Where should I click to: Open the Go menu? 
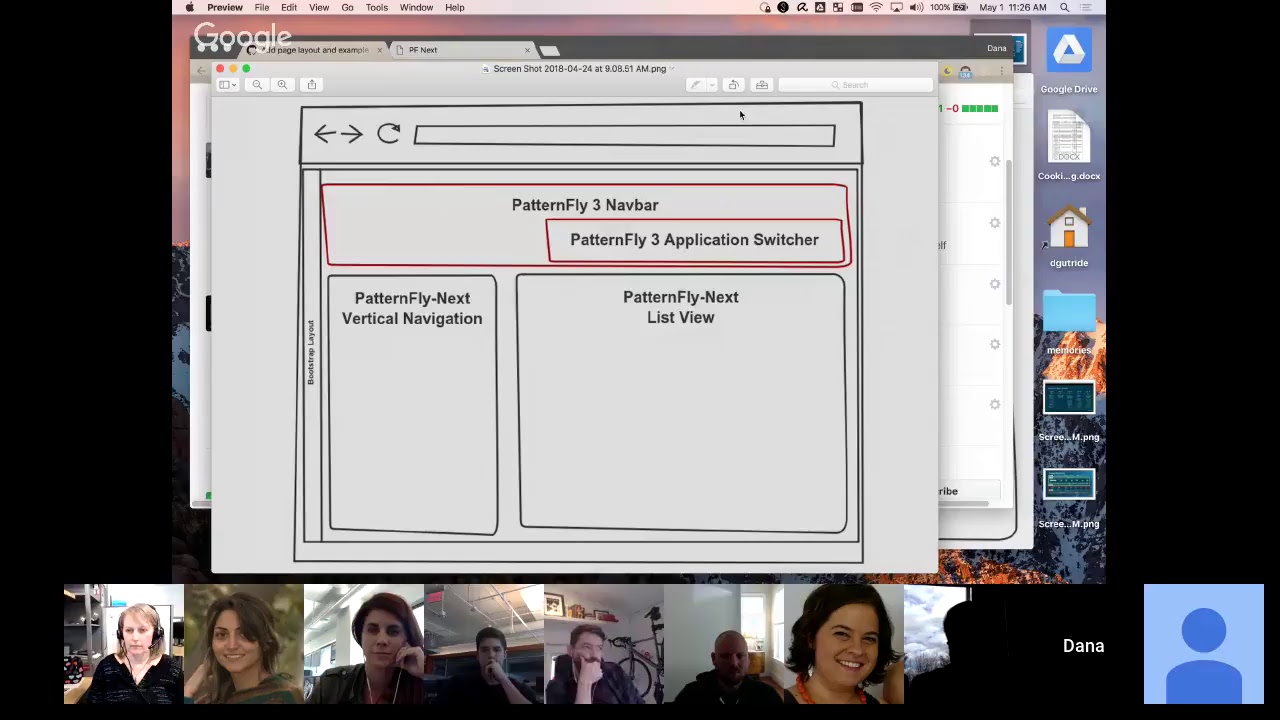(x=347, y=7)
